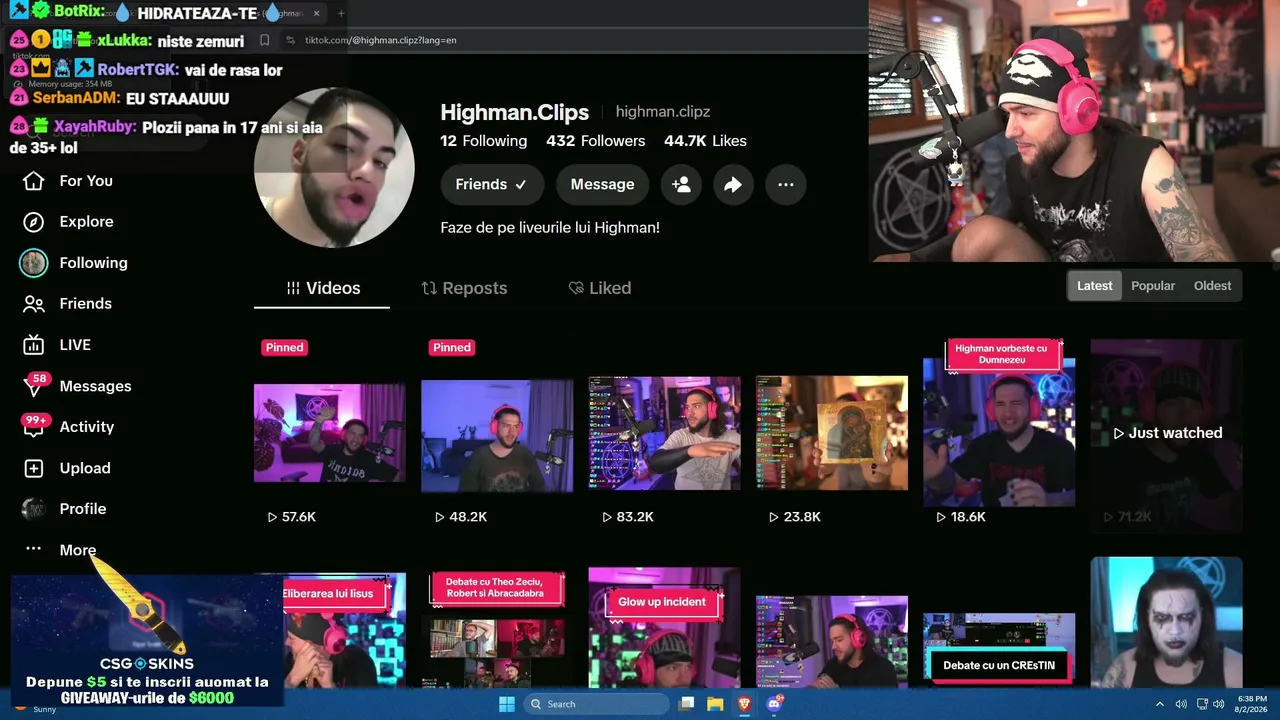Click the Highman.Clips profile picture

coord(334,168)
